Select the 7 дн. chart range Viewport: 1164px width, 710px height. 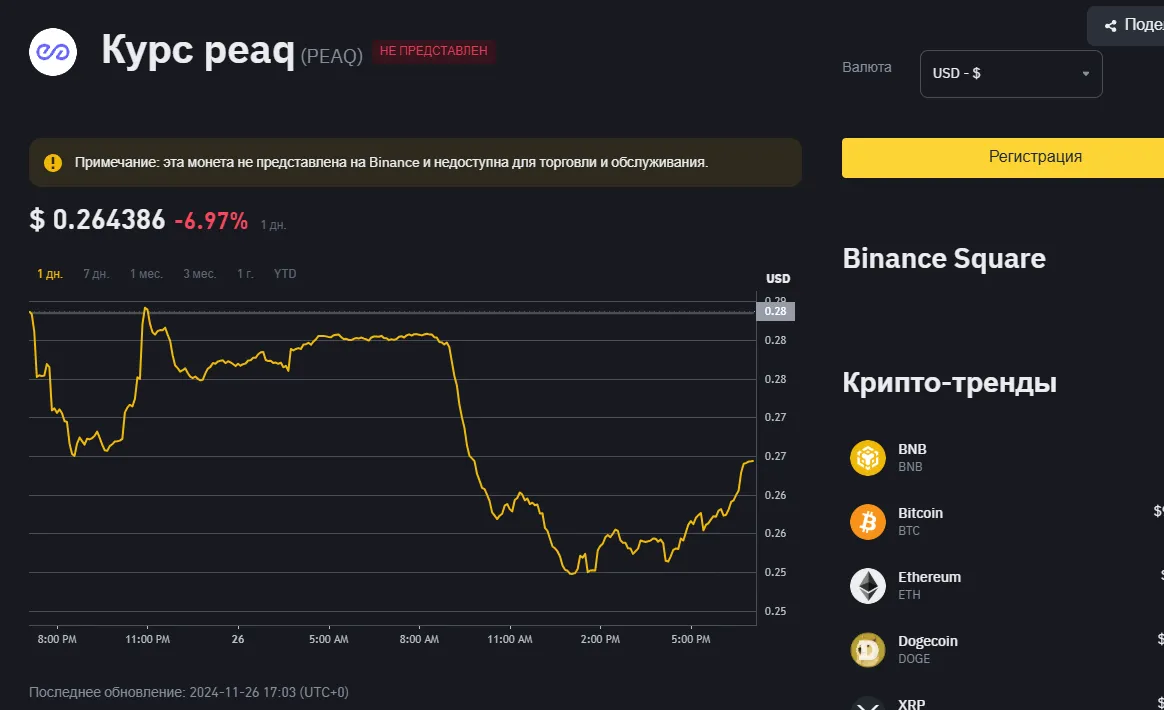(96, 274)
